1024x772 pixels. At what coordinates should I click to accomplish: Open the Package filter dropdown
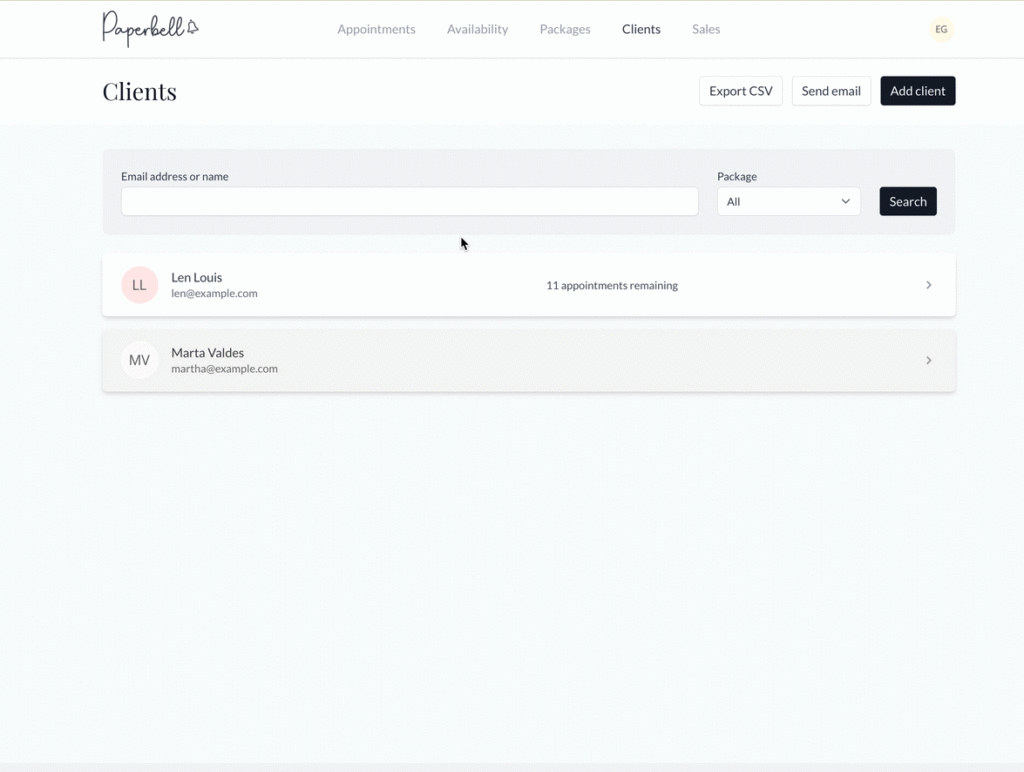[788, 201]
